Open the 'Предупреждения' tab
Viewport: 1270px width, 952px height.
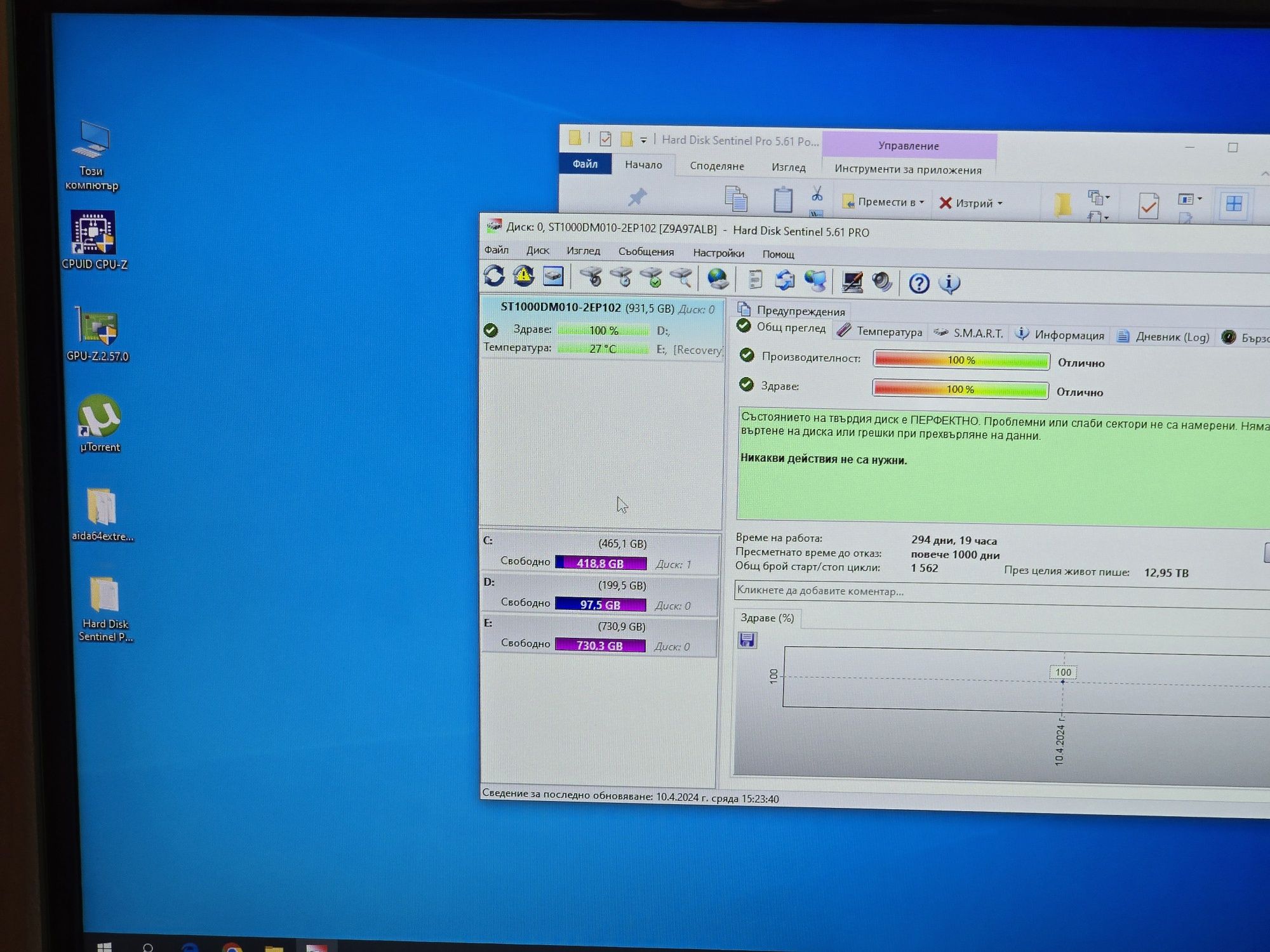(791, 310)
